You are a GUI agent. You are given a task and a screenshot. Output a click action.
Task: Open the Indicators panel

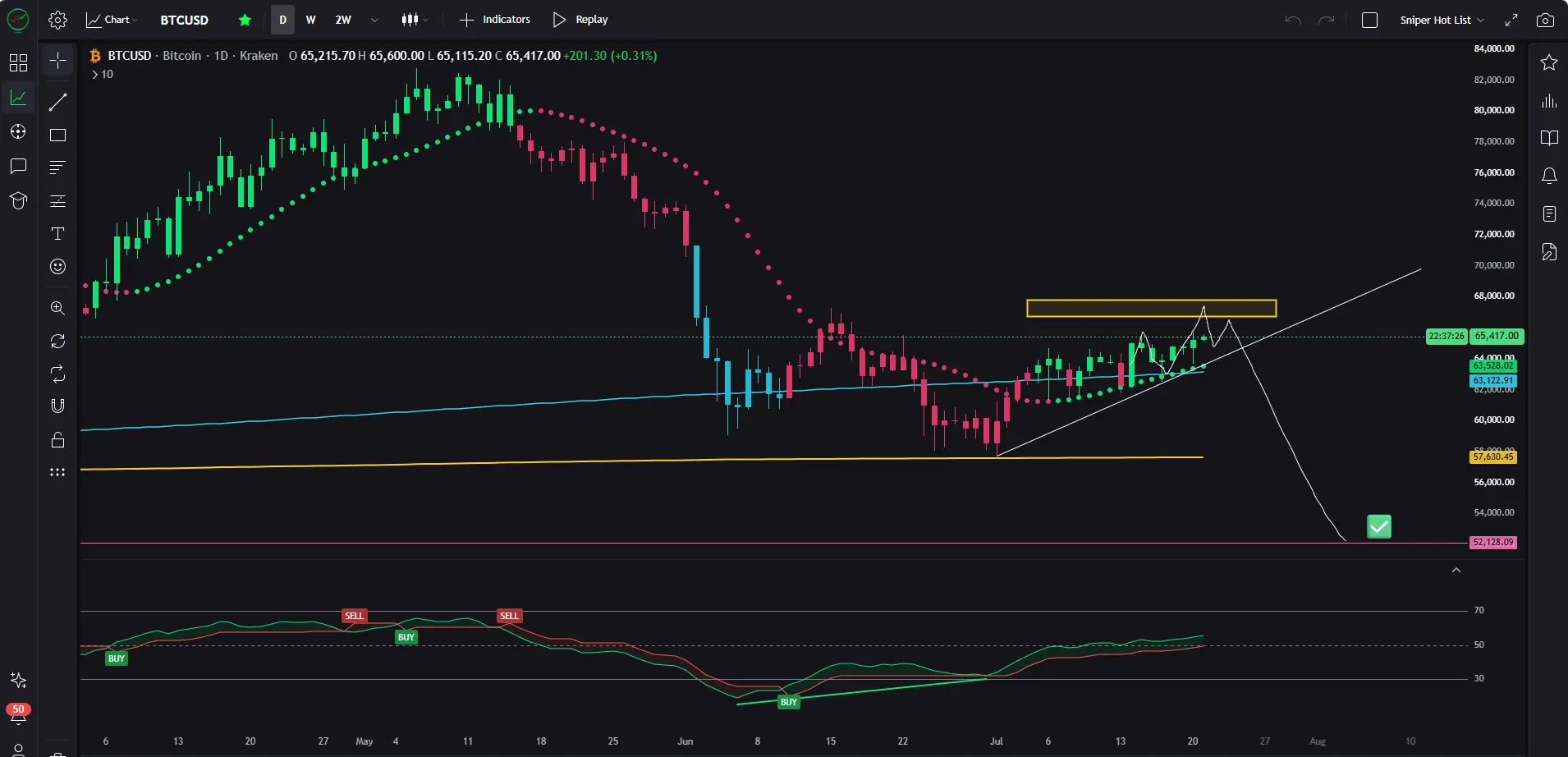coord(495,20)
